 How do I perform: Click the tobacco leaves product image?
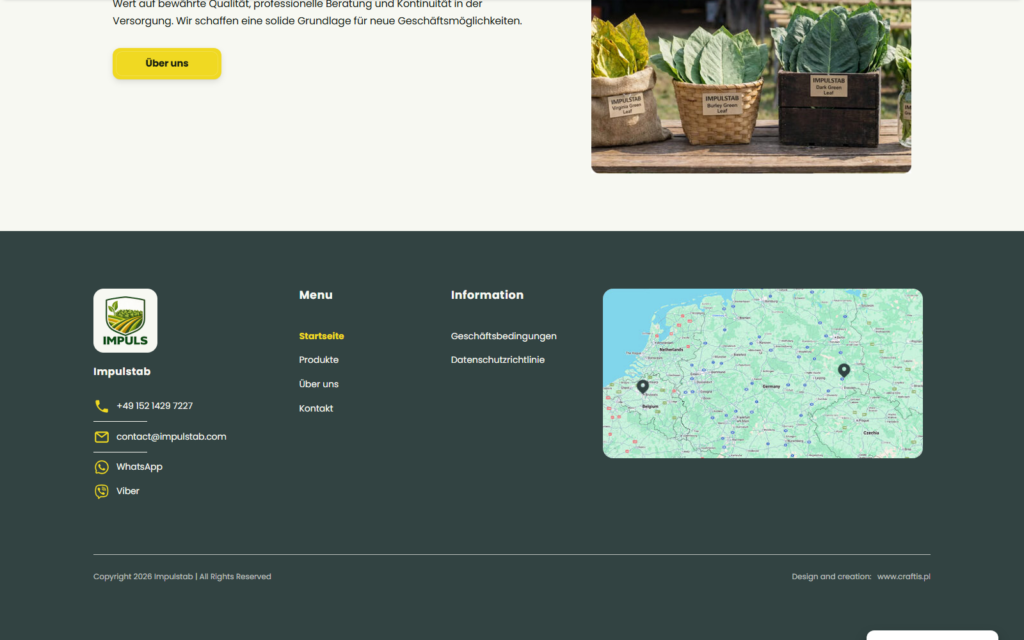coord(751,86)
